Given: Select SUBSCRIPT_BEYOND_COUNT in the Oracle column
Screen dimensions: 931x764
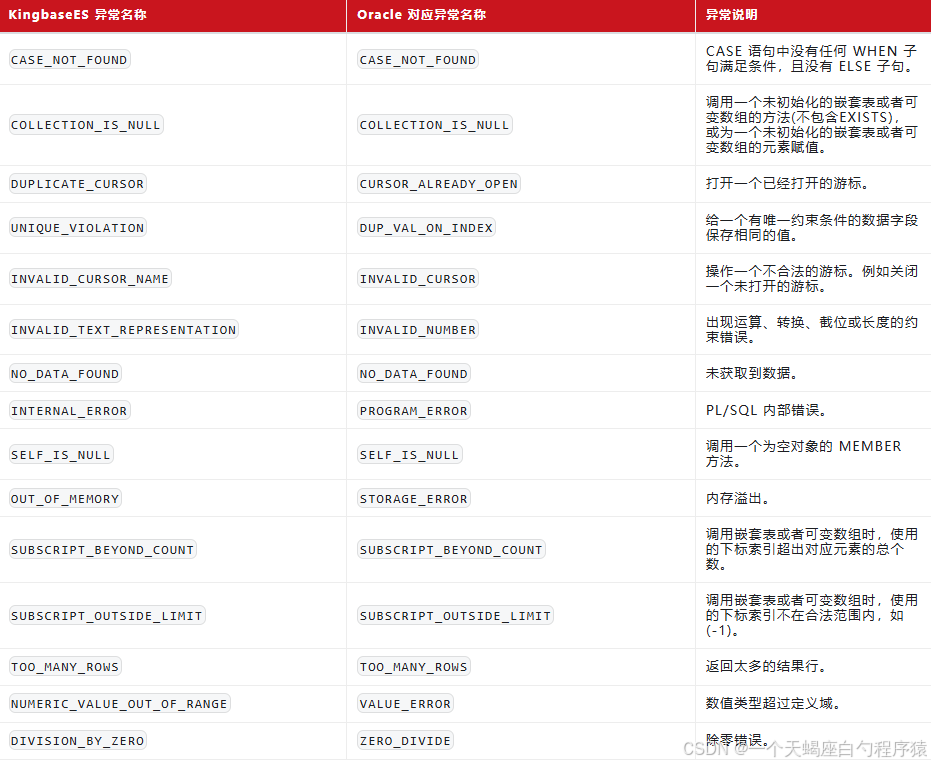Looking at the screenshot, I should point(451,550).
